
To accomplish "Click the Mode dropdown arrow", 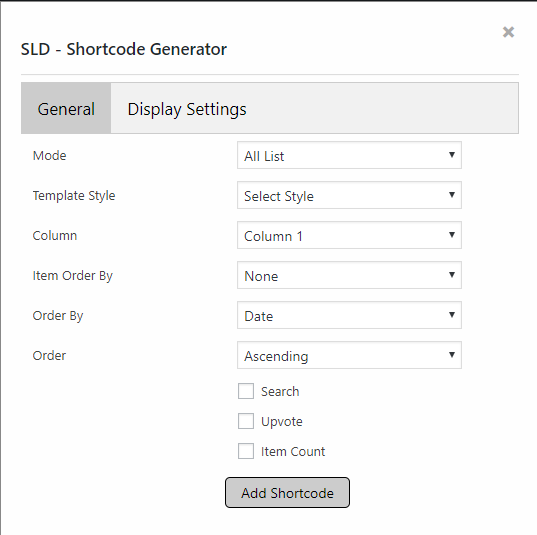I will pos(452,155).
